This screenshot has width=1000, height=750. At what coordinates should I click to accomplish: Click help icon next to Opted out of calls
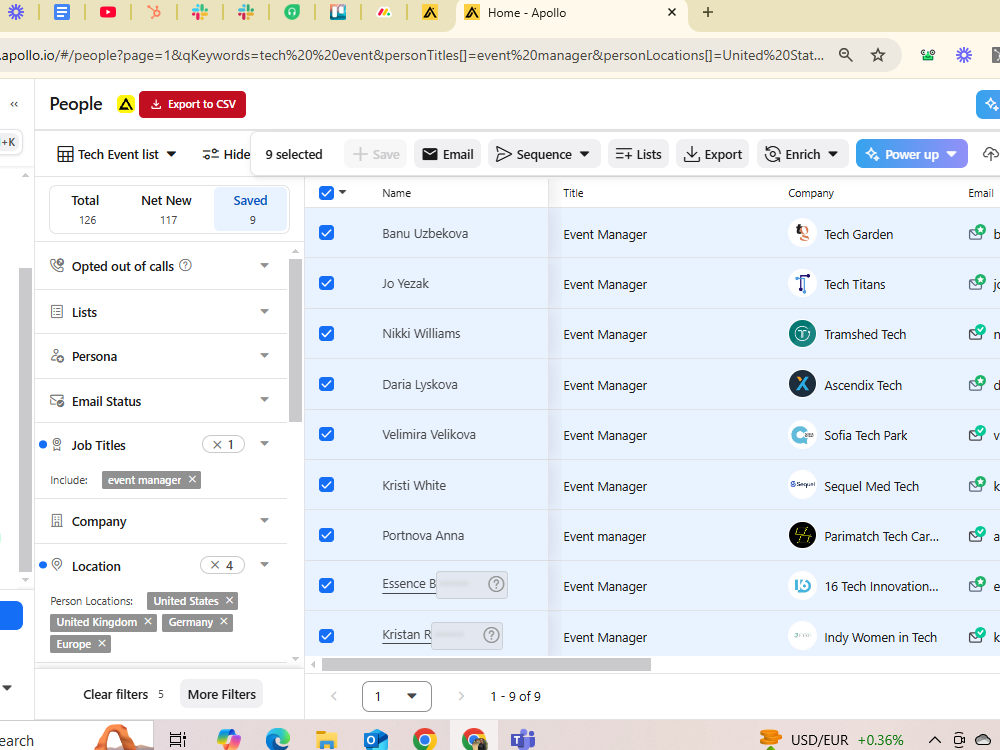pos(186,265)
